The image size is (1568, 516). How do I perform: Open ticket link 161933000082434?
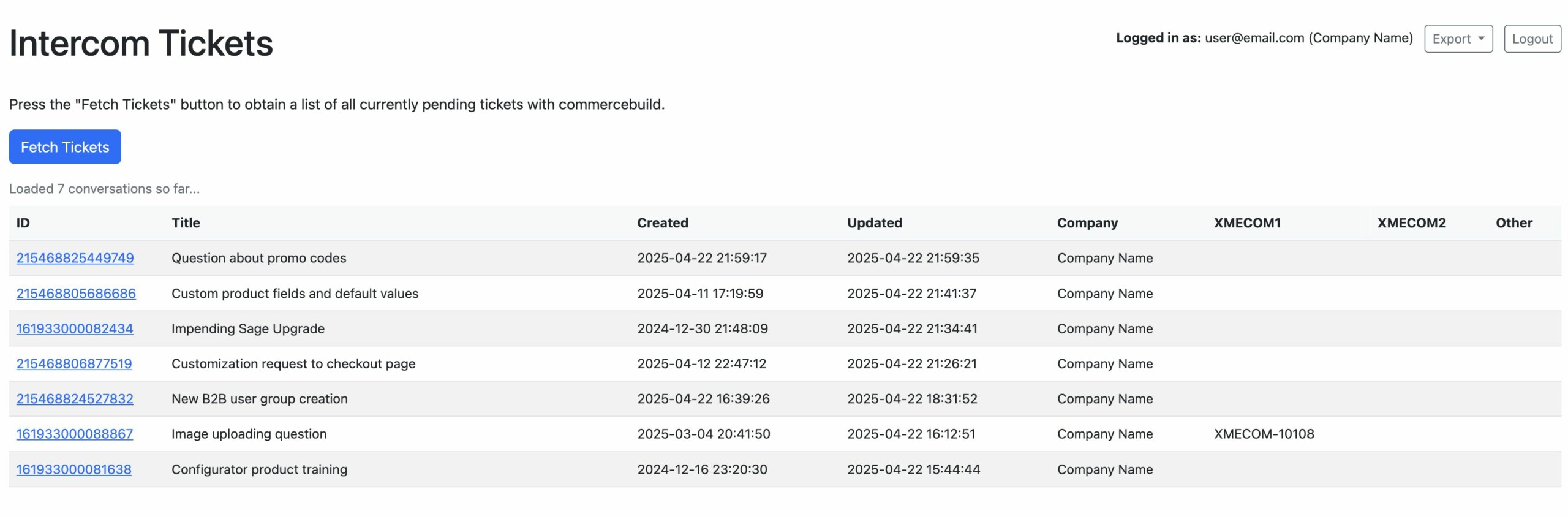75,328
